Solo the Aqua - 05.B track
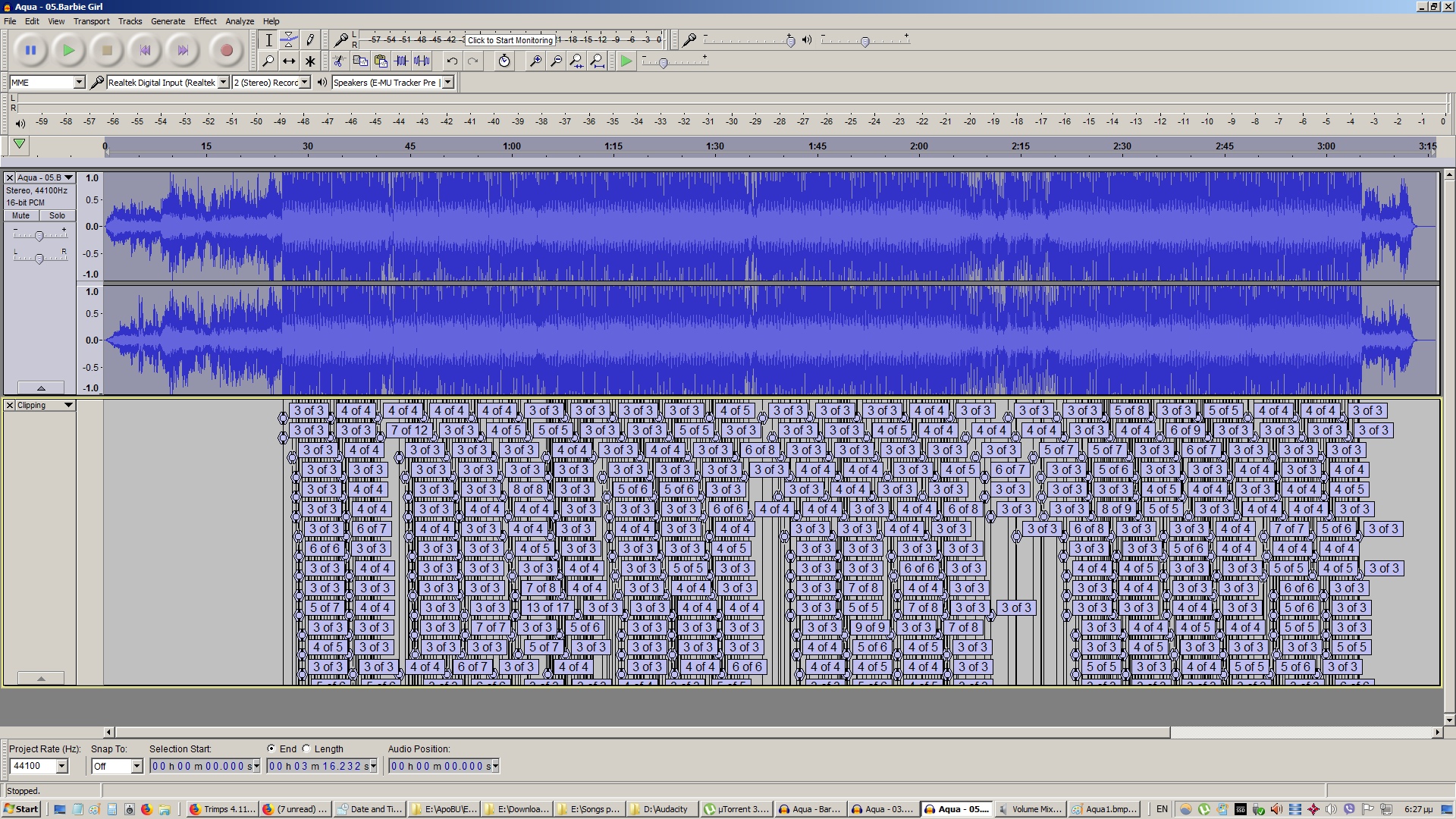The image size is (1456, 819). [57, 215]
